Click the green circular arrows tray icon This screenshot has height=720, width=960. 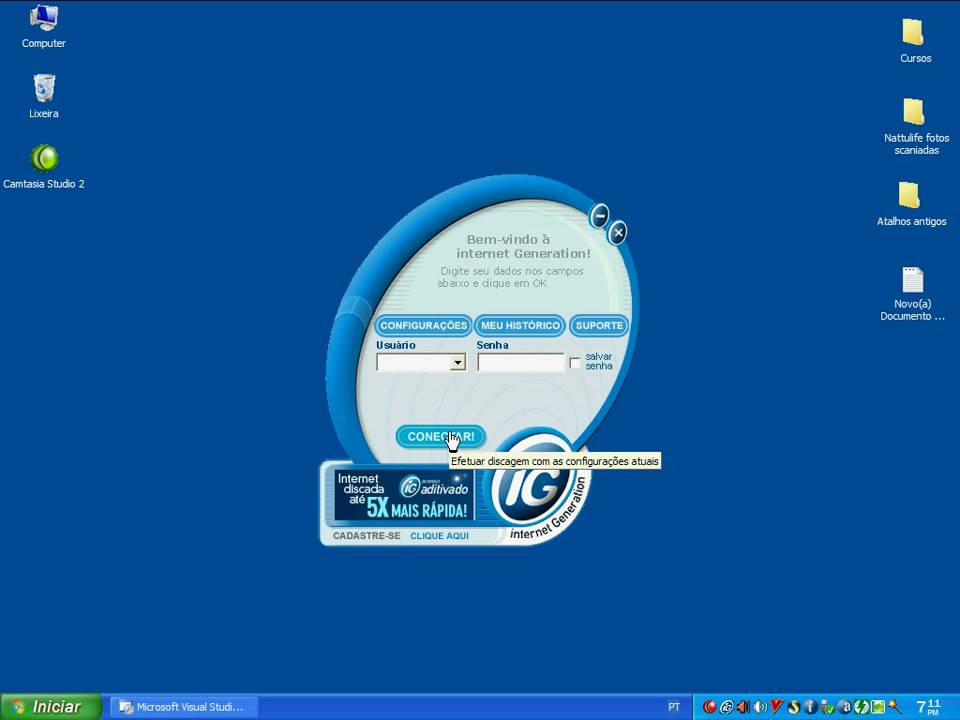click(861, 707)
